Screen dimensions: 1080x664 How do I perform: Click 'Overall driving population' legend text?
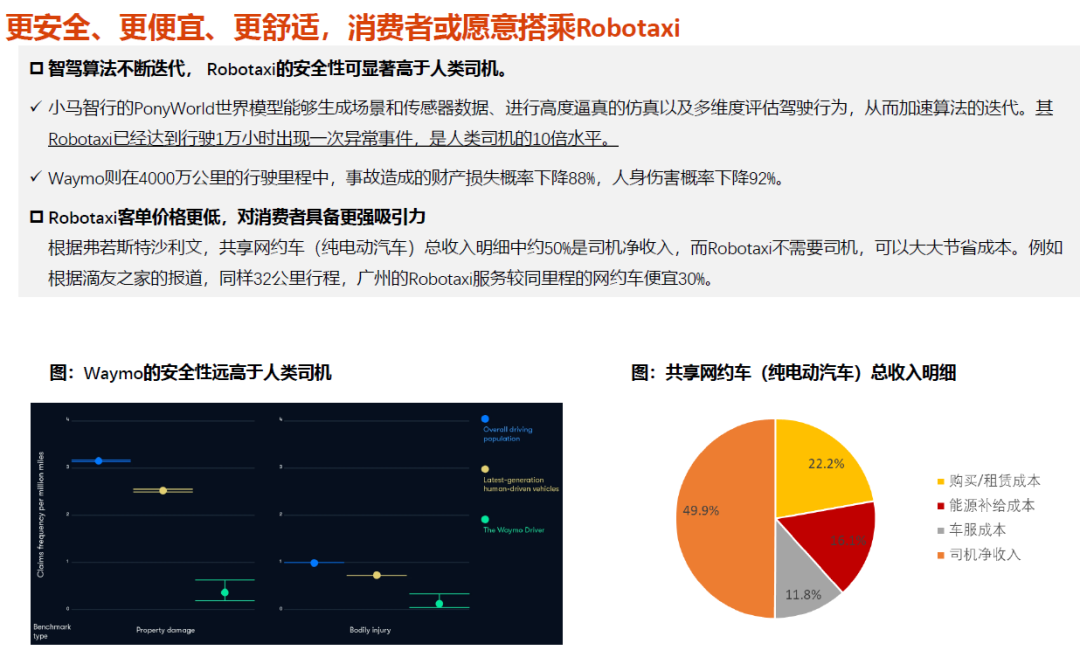pos(508,434)
